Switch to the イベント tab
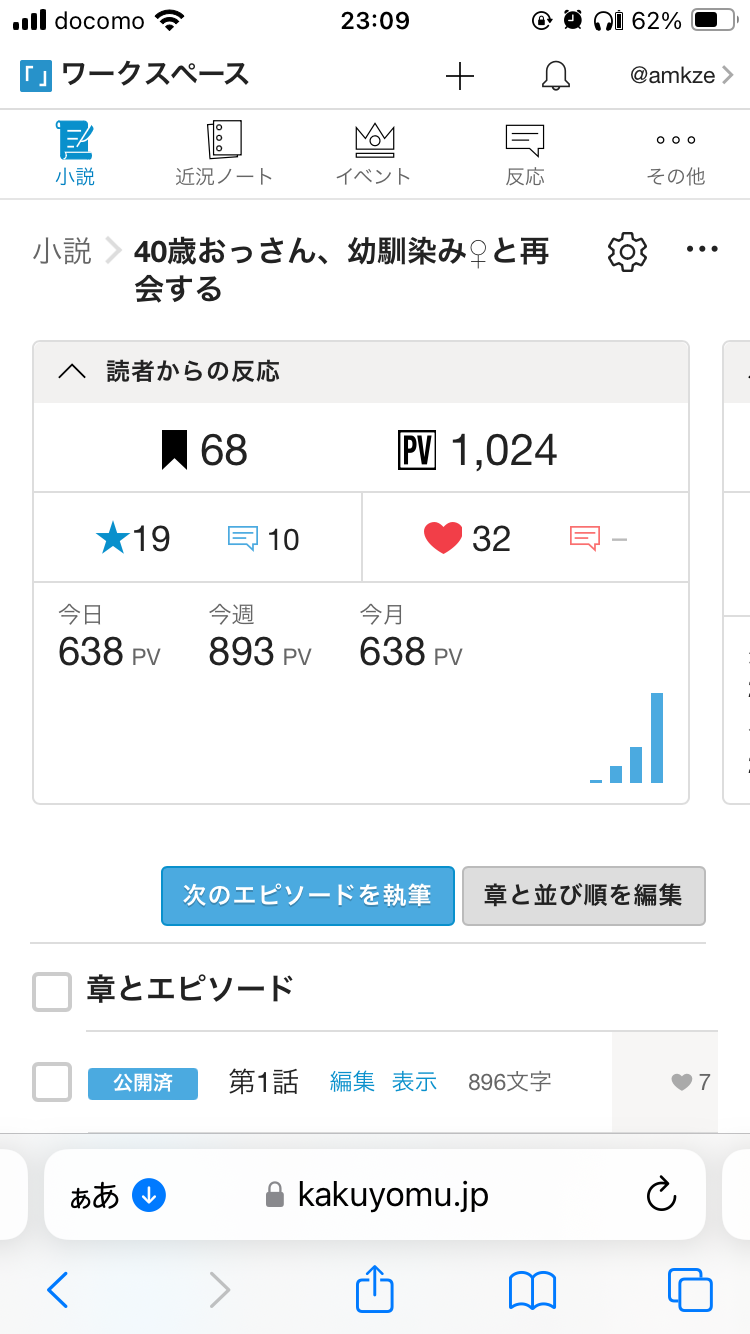 pyautogui.click(x=374, y=154)
